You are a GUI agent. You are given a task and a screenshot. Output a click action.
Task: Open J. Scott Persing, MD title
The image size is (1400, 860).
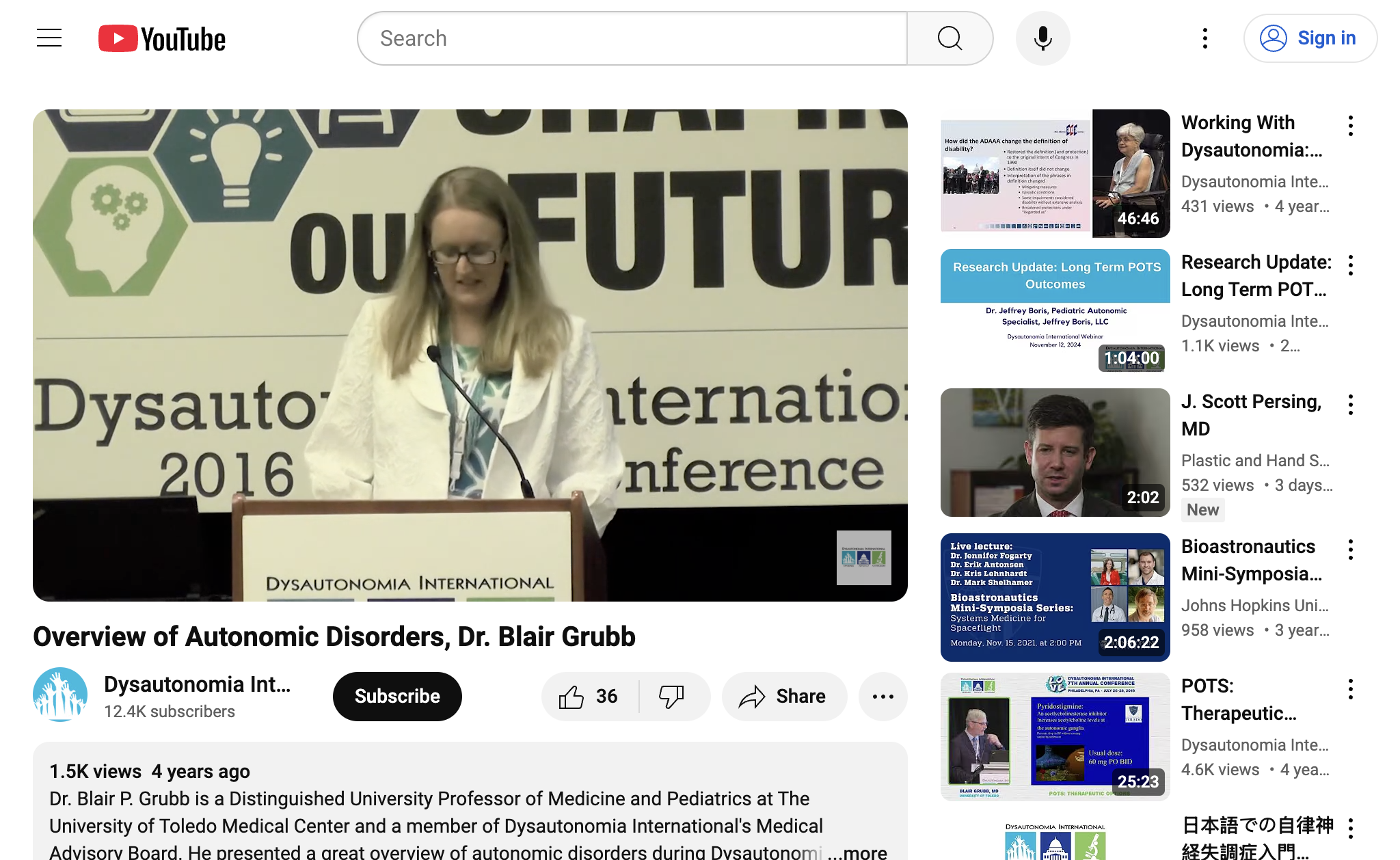point(1252,415)
